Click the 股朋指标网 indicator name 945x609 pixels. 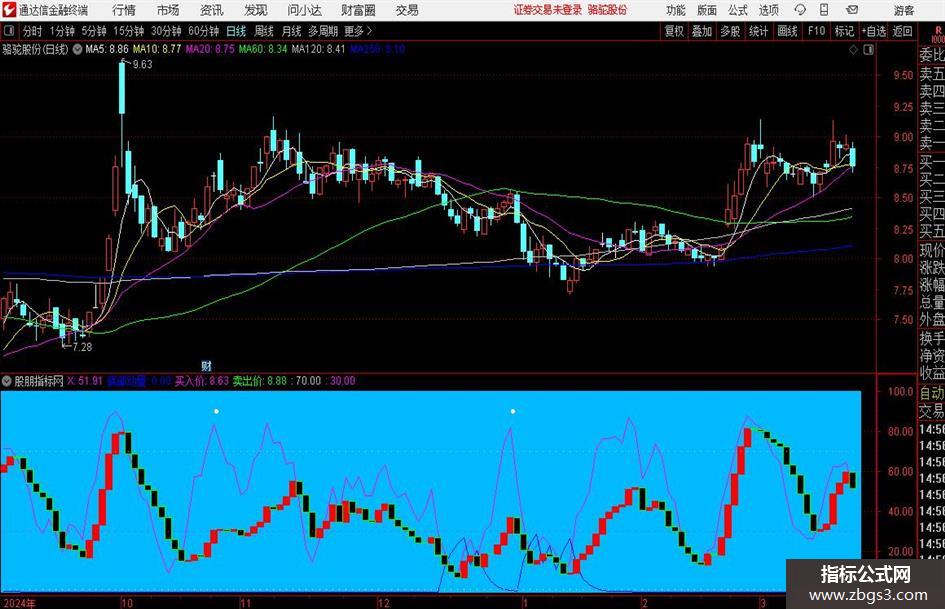[39, 381]
